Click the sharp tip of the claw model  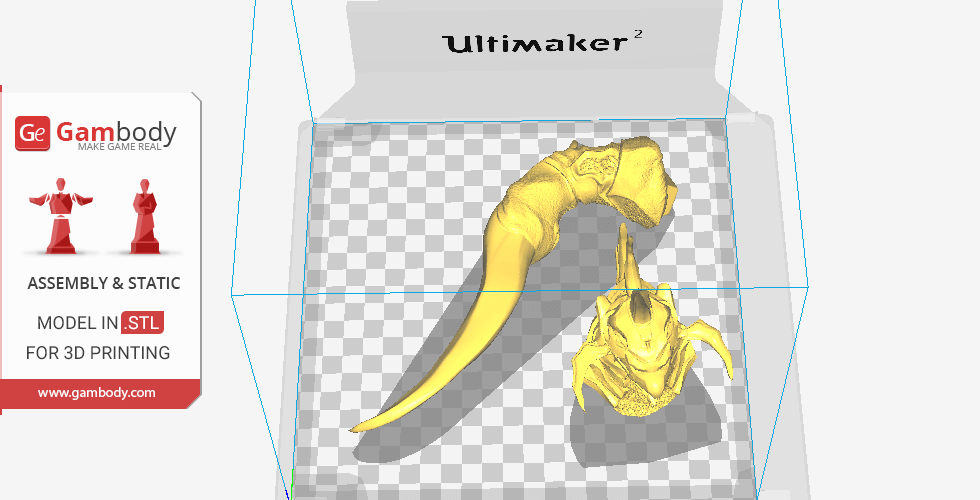(x=354, y=429)
